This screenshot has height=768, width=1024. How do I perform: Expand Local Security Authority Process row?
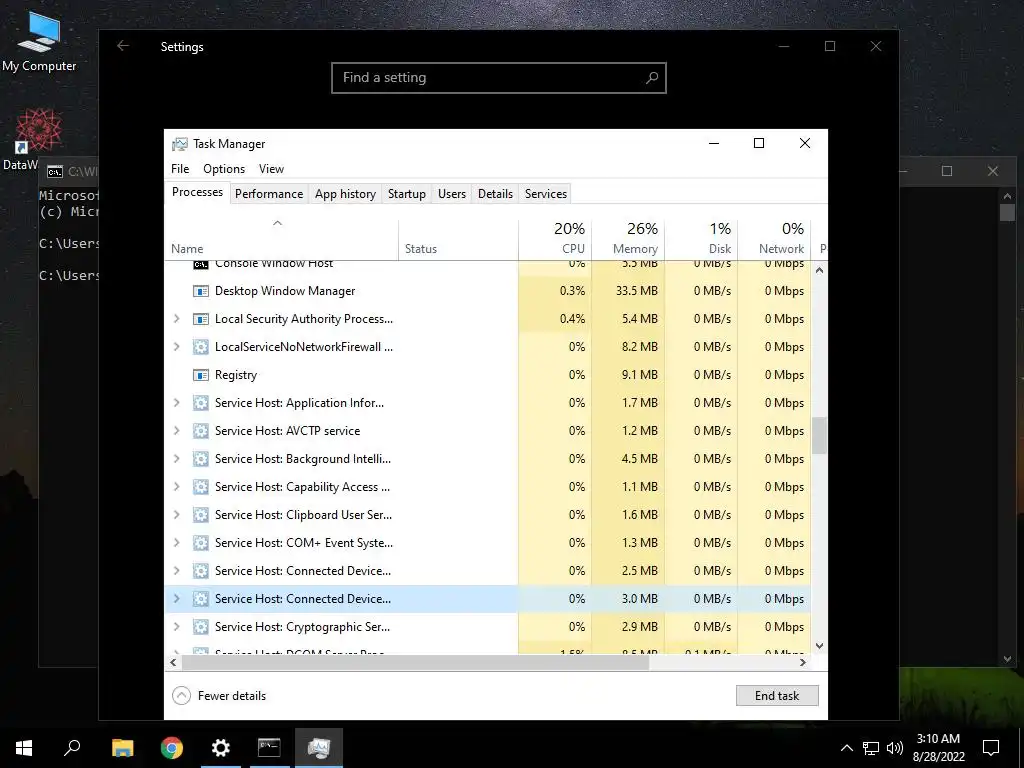(x=176, y=319)
